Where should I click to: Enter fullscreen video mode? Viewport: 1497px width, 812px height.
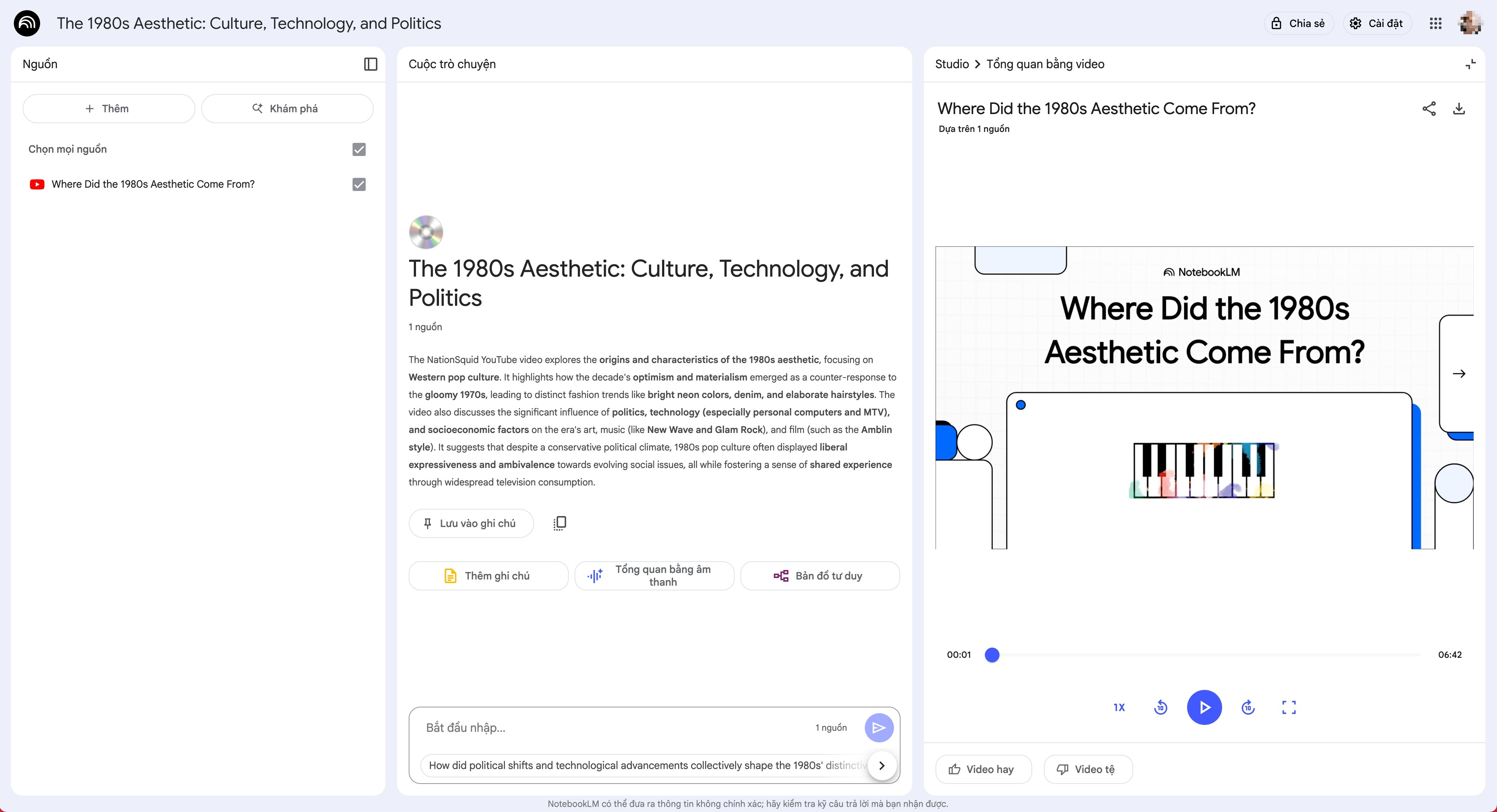(1289, 707)
